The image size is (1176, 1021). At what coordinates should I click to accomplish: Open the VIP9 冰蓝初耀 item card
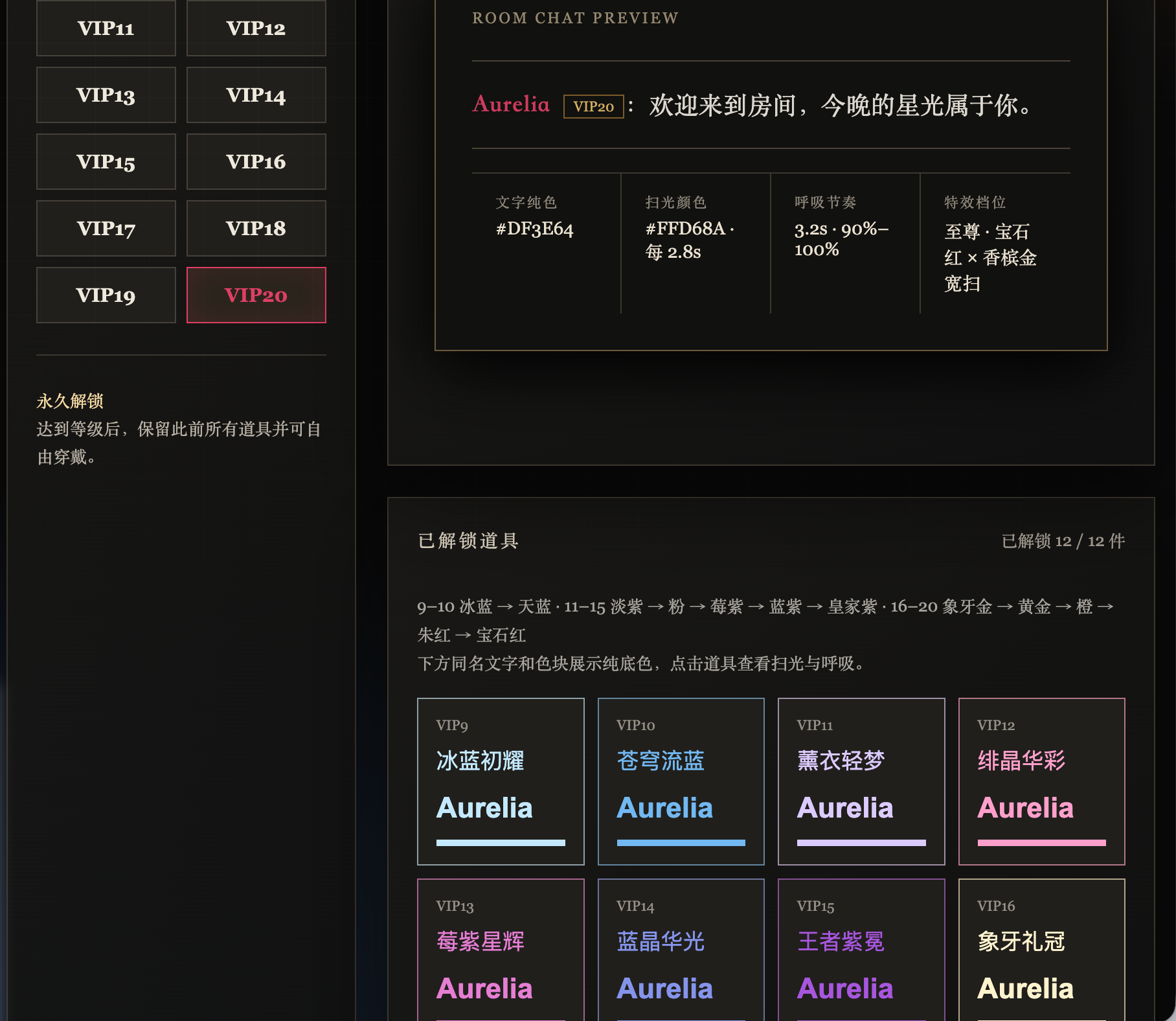[501, 781]
